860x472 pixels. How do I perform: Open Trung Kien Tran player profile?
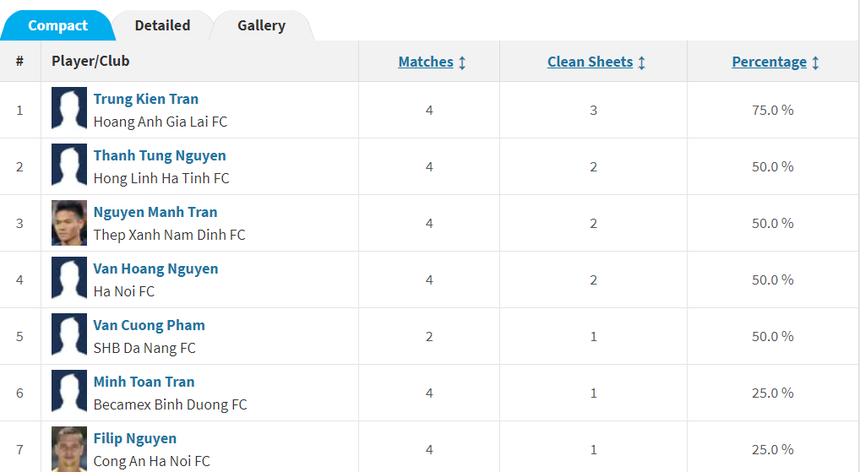tap(146, 99)
